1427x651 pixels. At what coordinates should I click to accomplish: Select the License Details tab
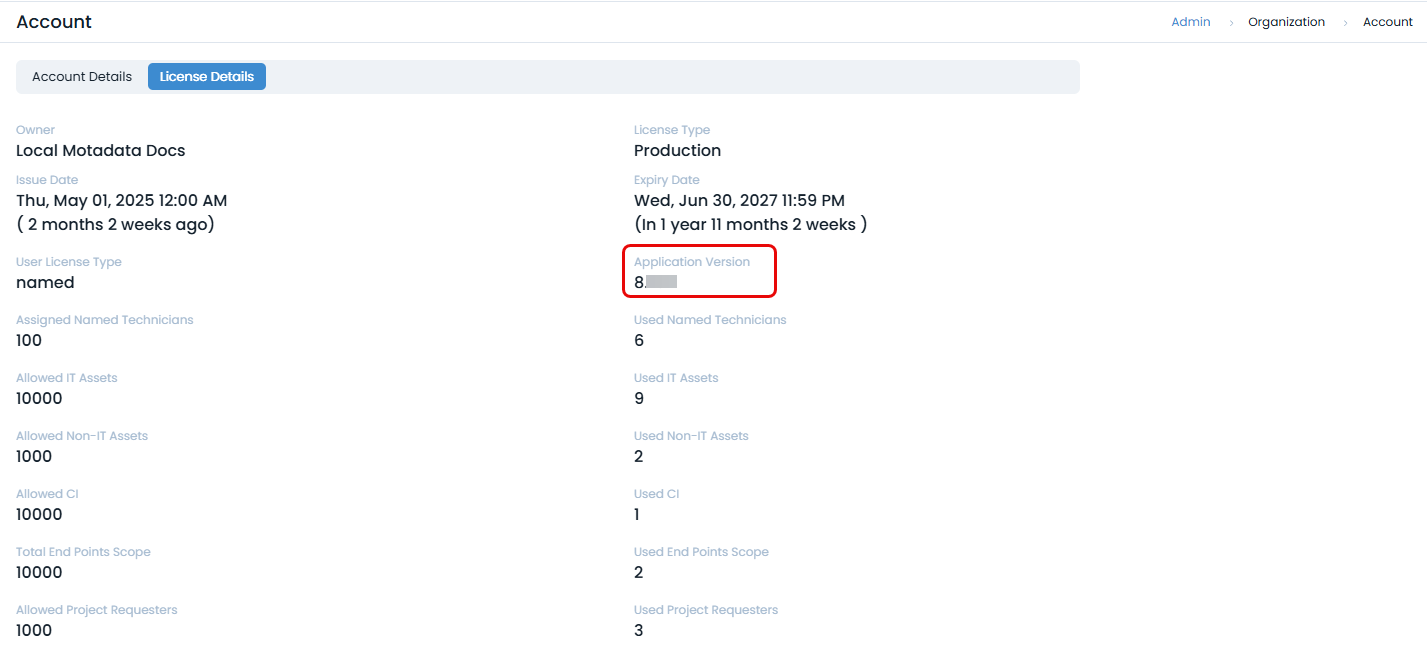(207, 77)
